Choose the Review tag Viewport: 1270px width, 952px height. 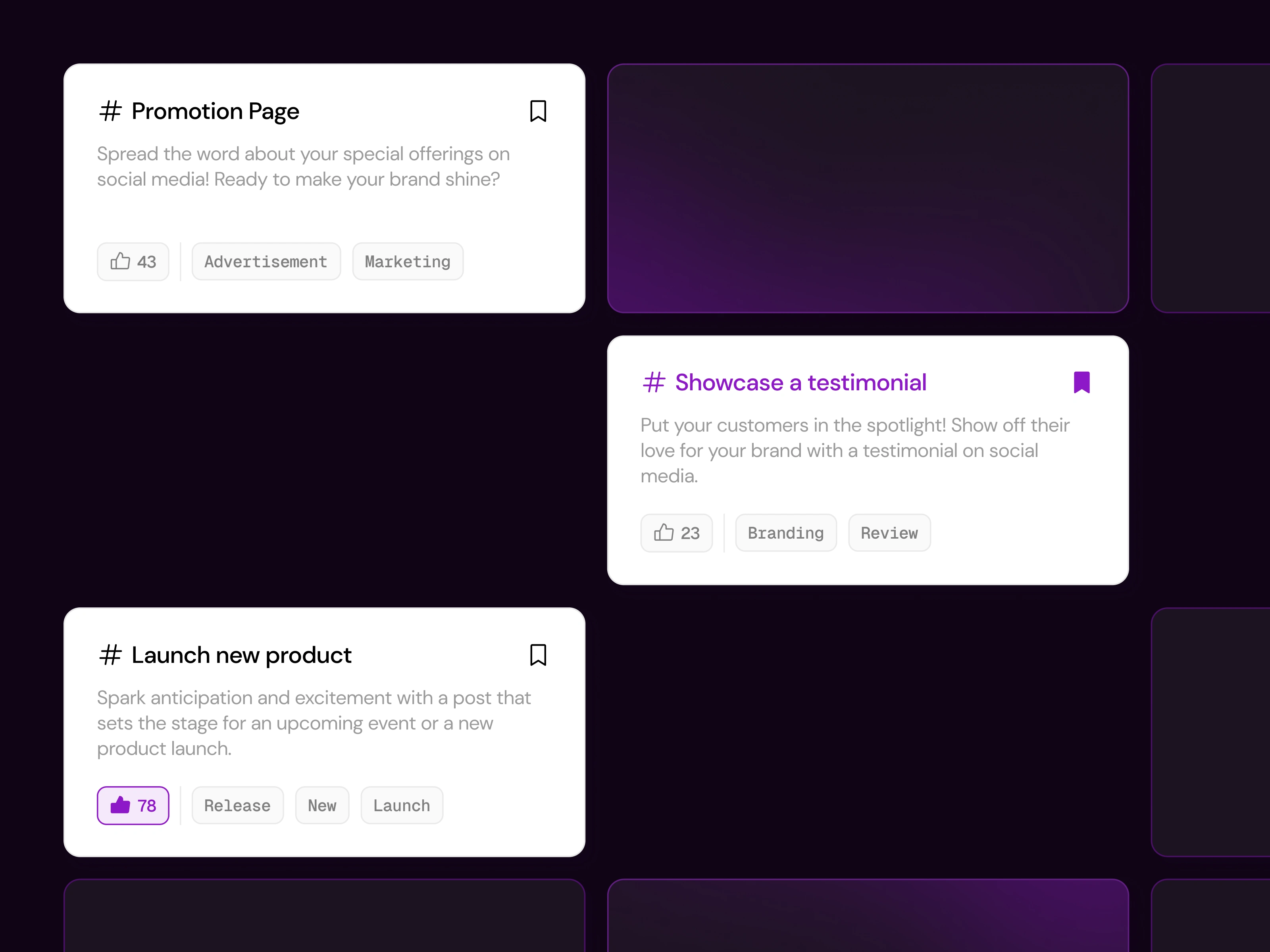click(x=889, y=533)
